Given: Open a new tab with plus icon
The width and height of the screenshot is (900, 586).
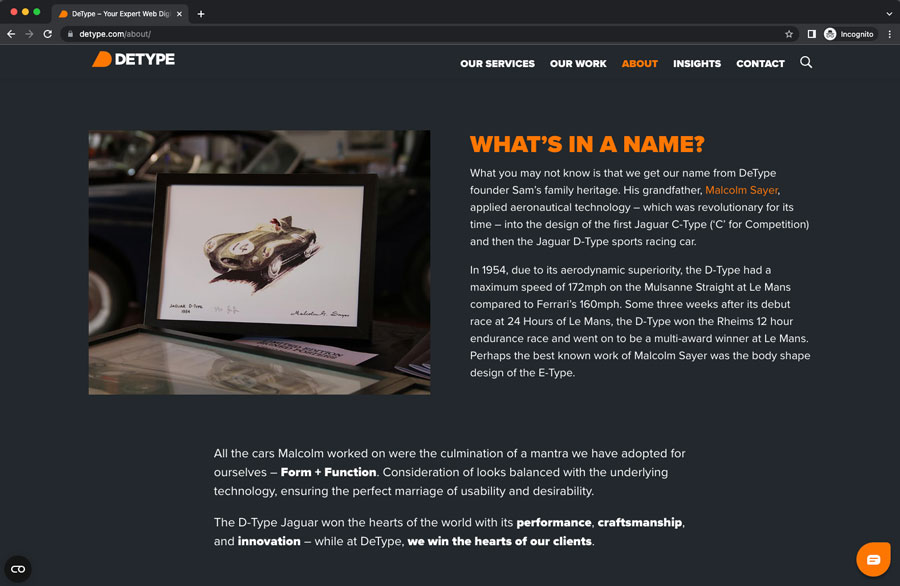Looking at the screenshot, I should pyautogui.click(x=201, y=14).
